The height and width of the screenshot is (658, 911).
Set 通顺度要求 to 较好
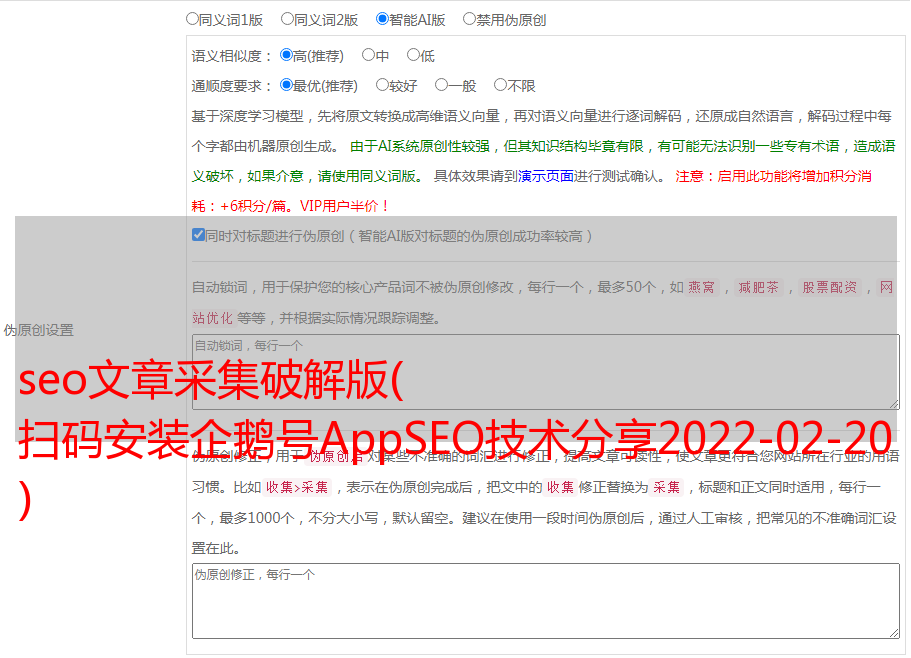pyautogui.click(x=382, y=85)
